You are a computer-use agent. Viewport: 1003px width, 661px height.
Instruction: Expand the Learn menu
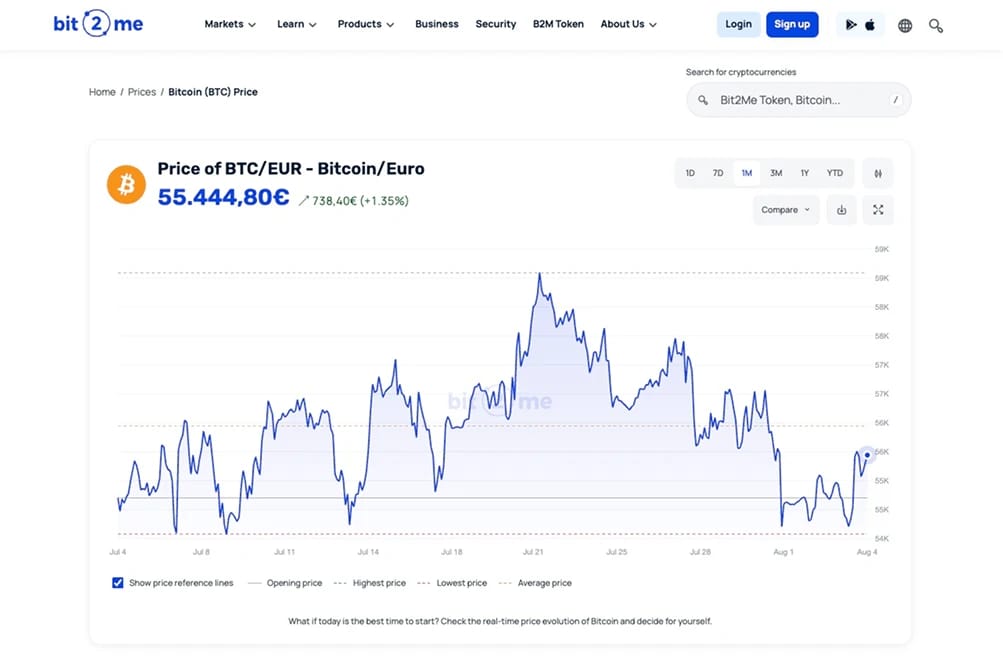[x=297, y=24]
